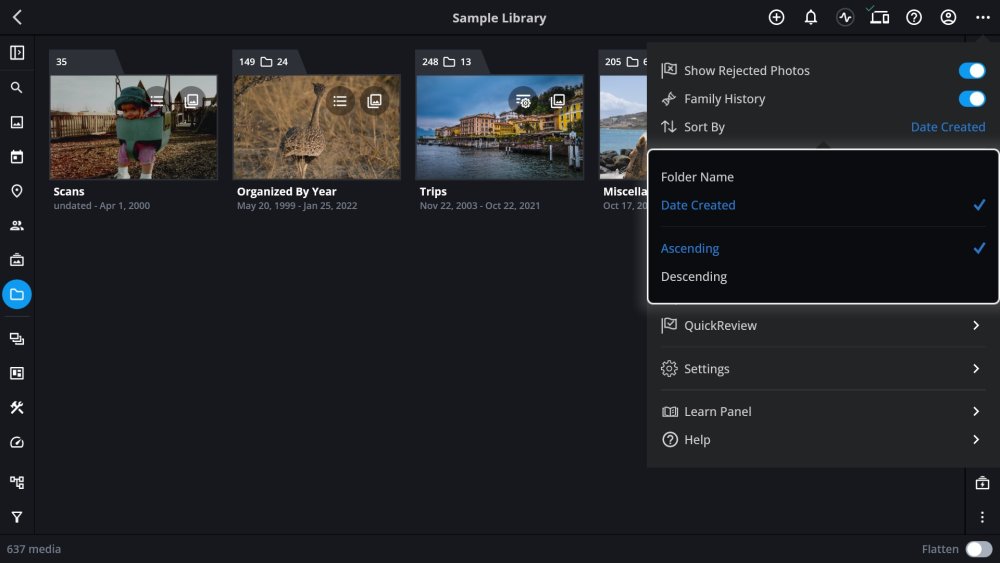
Task: Toggle Show Rejected Photos switch
Action: click(x=971, y=71)
